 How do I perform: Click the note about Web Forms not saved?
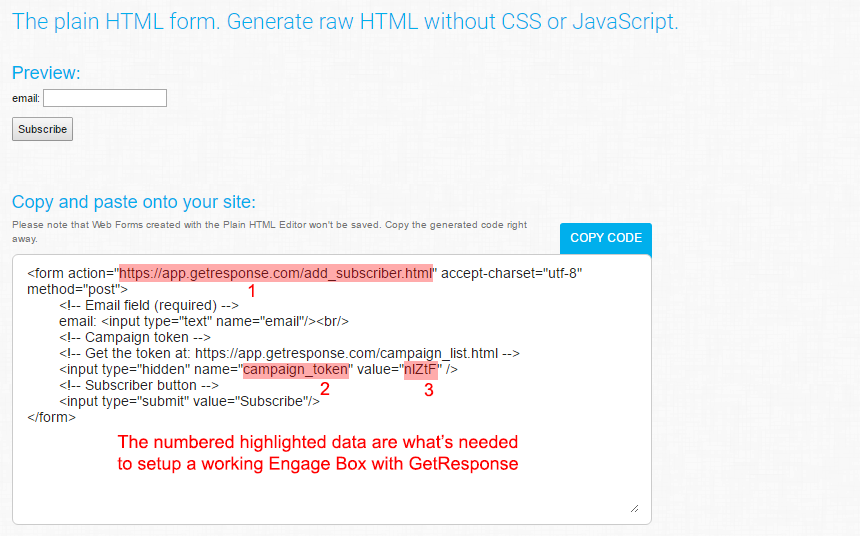pos(269,232)
